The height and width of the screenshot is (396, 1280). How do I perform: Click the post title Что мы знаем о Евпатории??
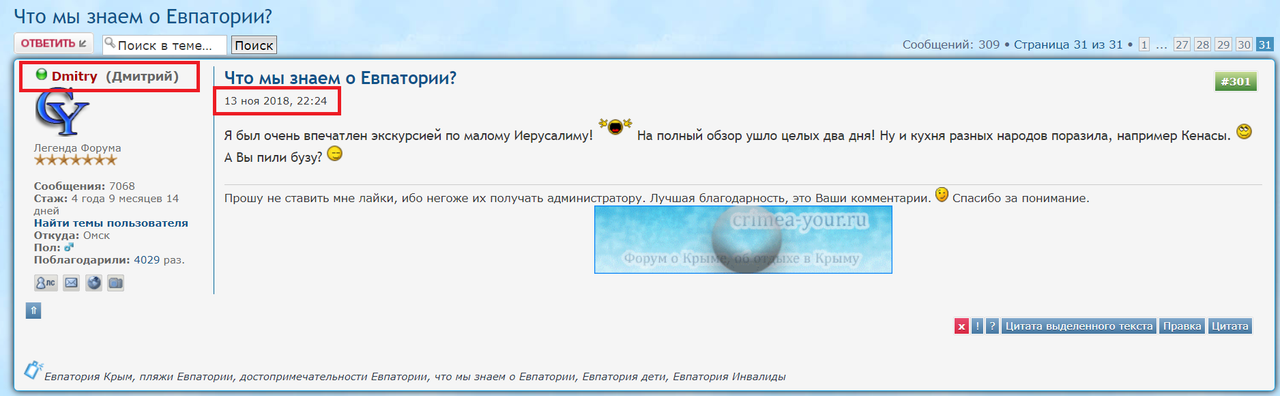click(340, 77)
